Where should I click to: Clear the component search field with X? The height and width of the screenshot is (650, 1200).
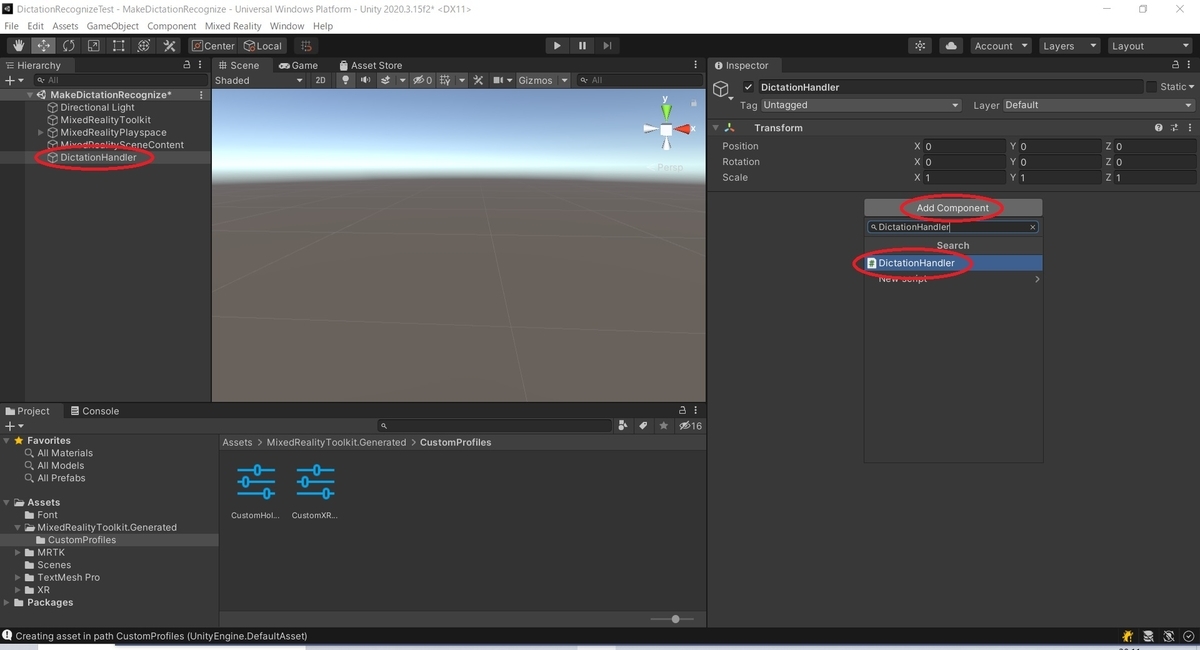(1033, 227)
